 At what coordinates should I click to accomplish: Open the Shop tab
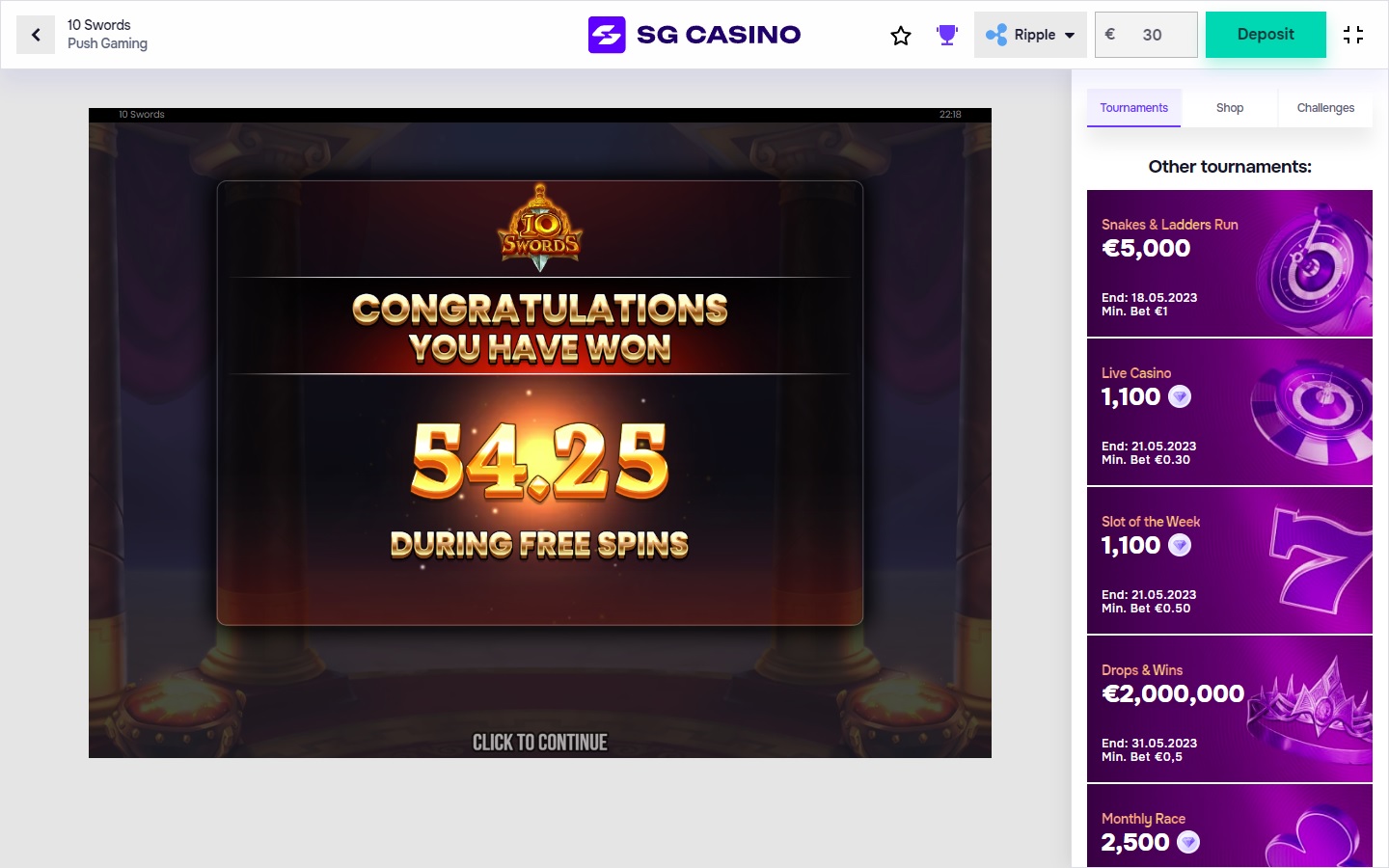click(1230, 108)
